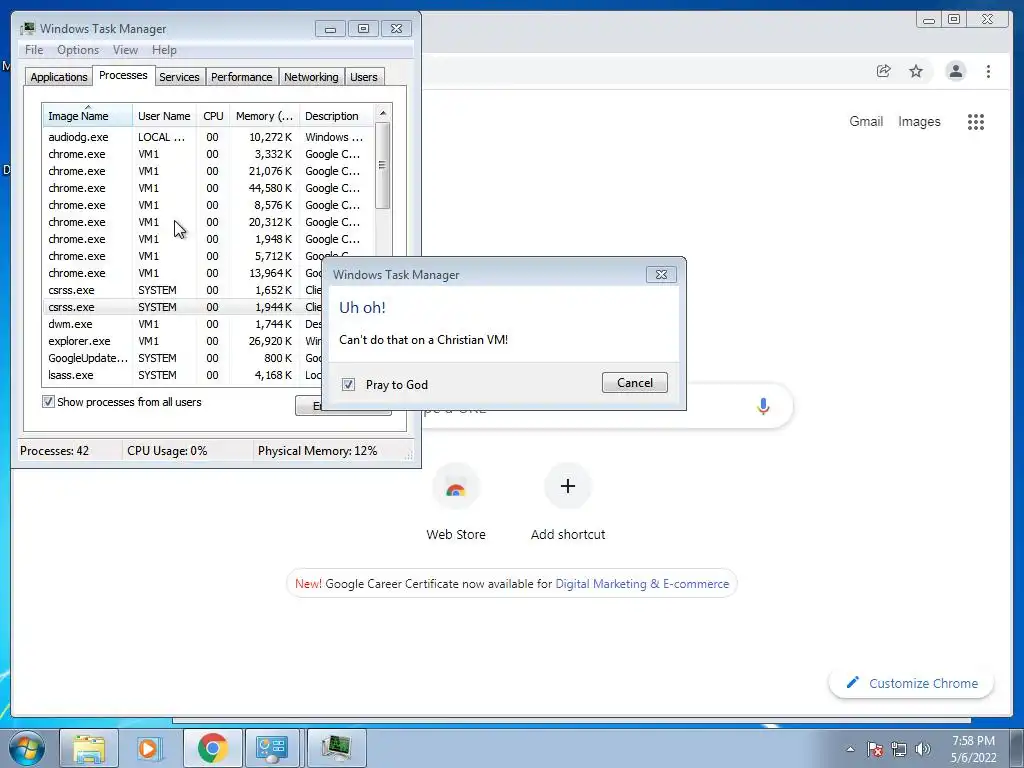Screen dimensions: 1024x768
Task: Switch to Performance tab
Action: tap(241, 76)
